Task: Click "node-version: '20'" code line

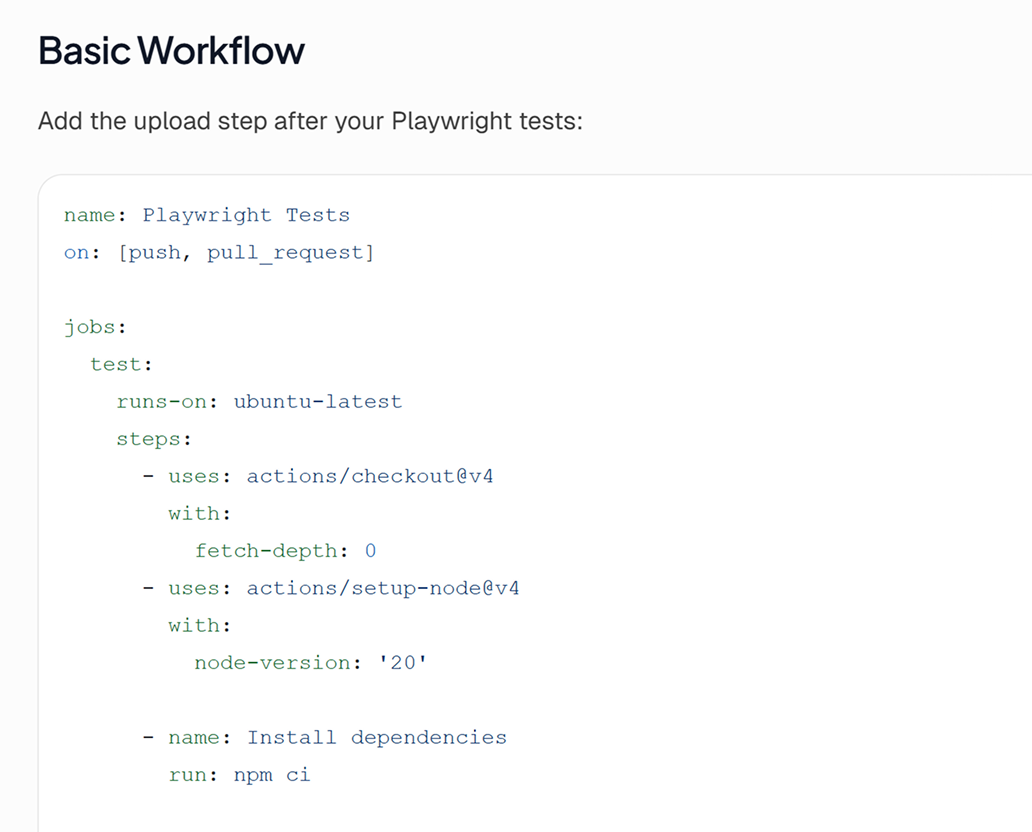Action: click(311, 662)
